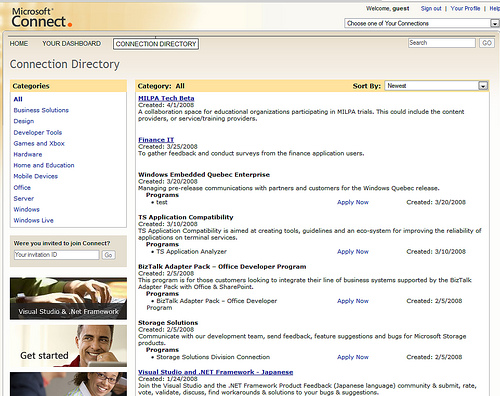
Task: Click Created: 4/1/2008 text
Action: 166,105
